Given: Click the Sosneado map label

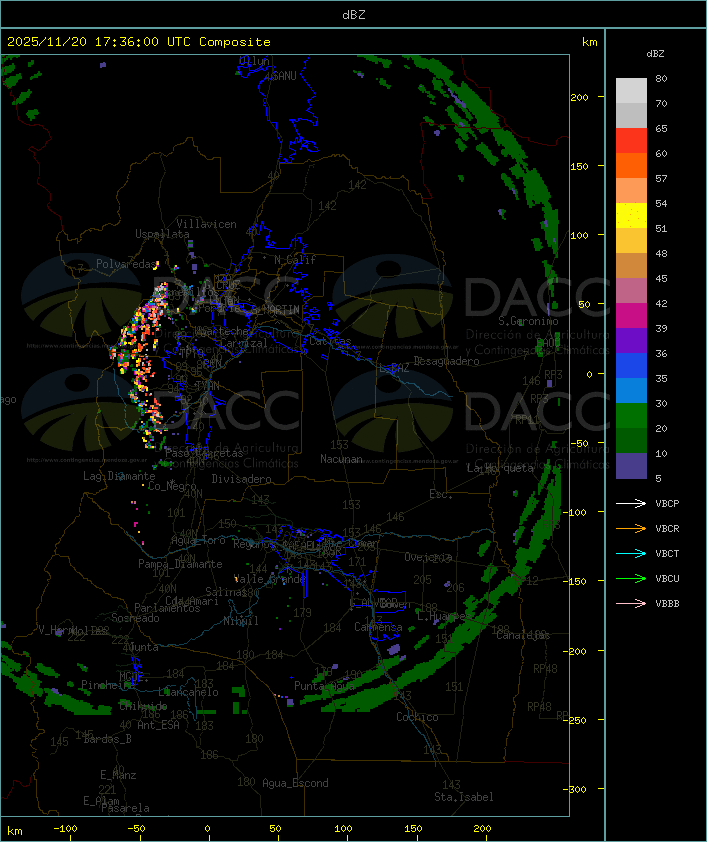Looking at the screenshot, I should pos(135,618).
